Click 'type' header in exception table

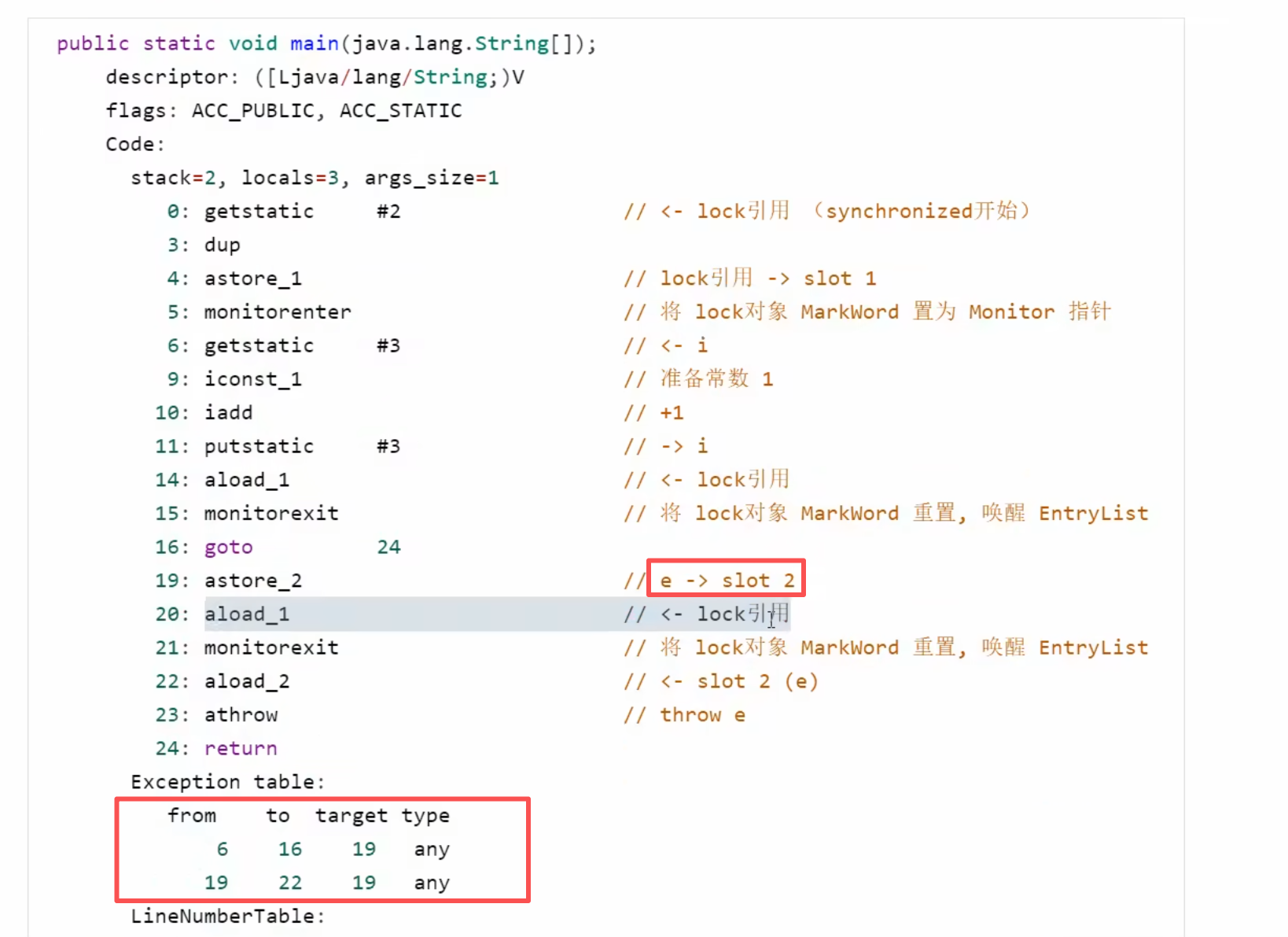point(425,817)
